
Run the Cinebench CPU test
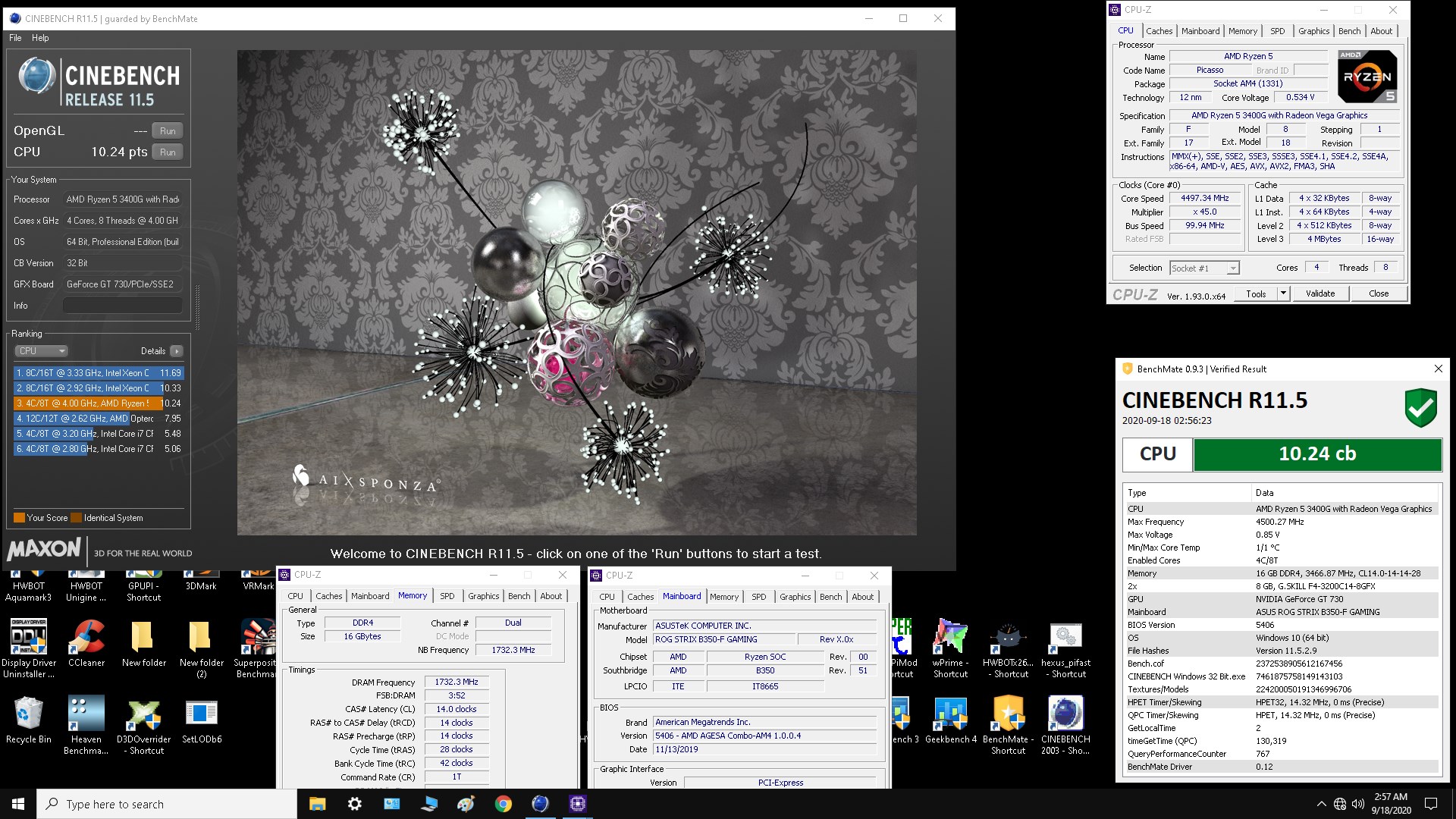[x=168, y=152]
